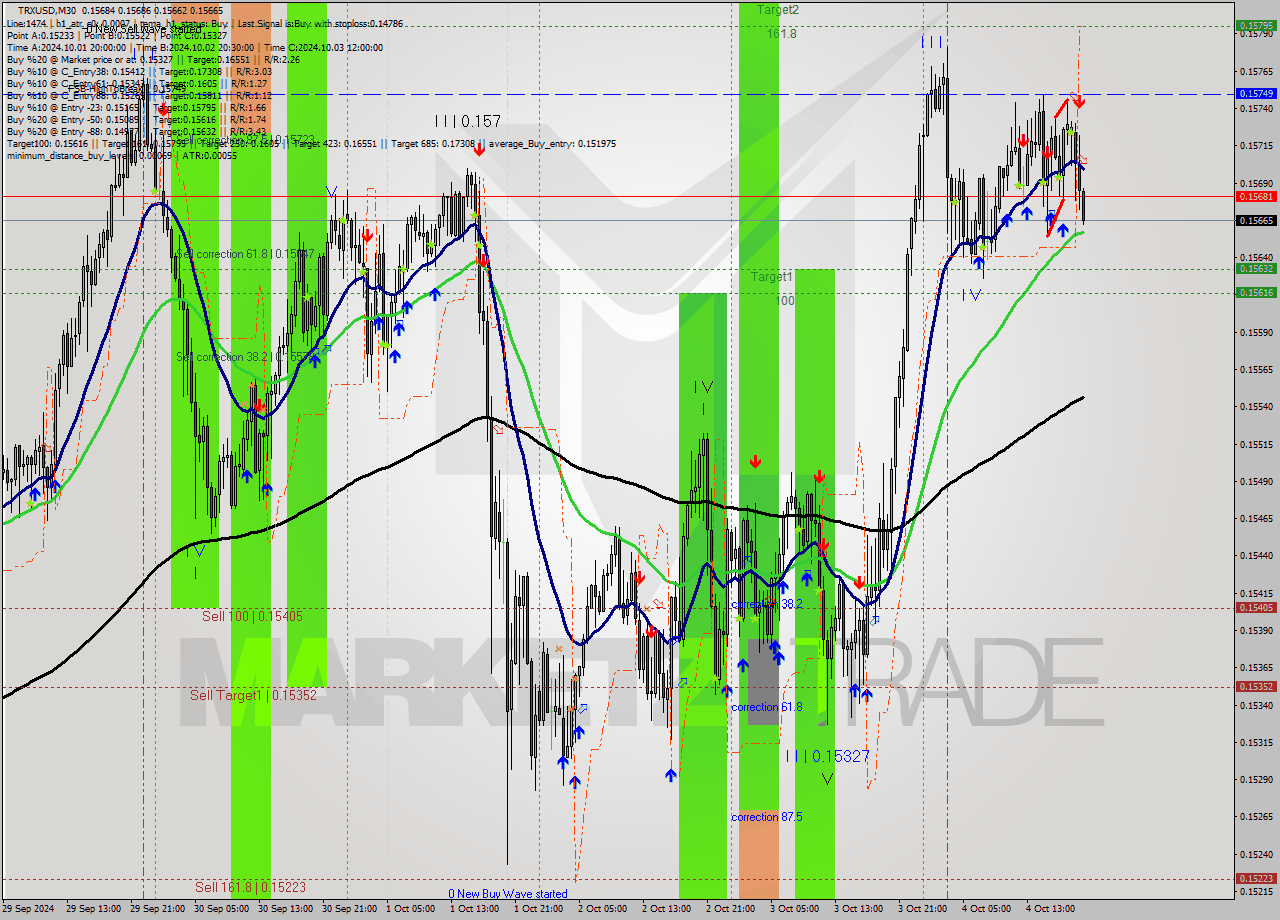Select the '0 New Buy Wave started' label
Screen dimensions: 1280x920
(508, 894)
